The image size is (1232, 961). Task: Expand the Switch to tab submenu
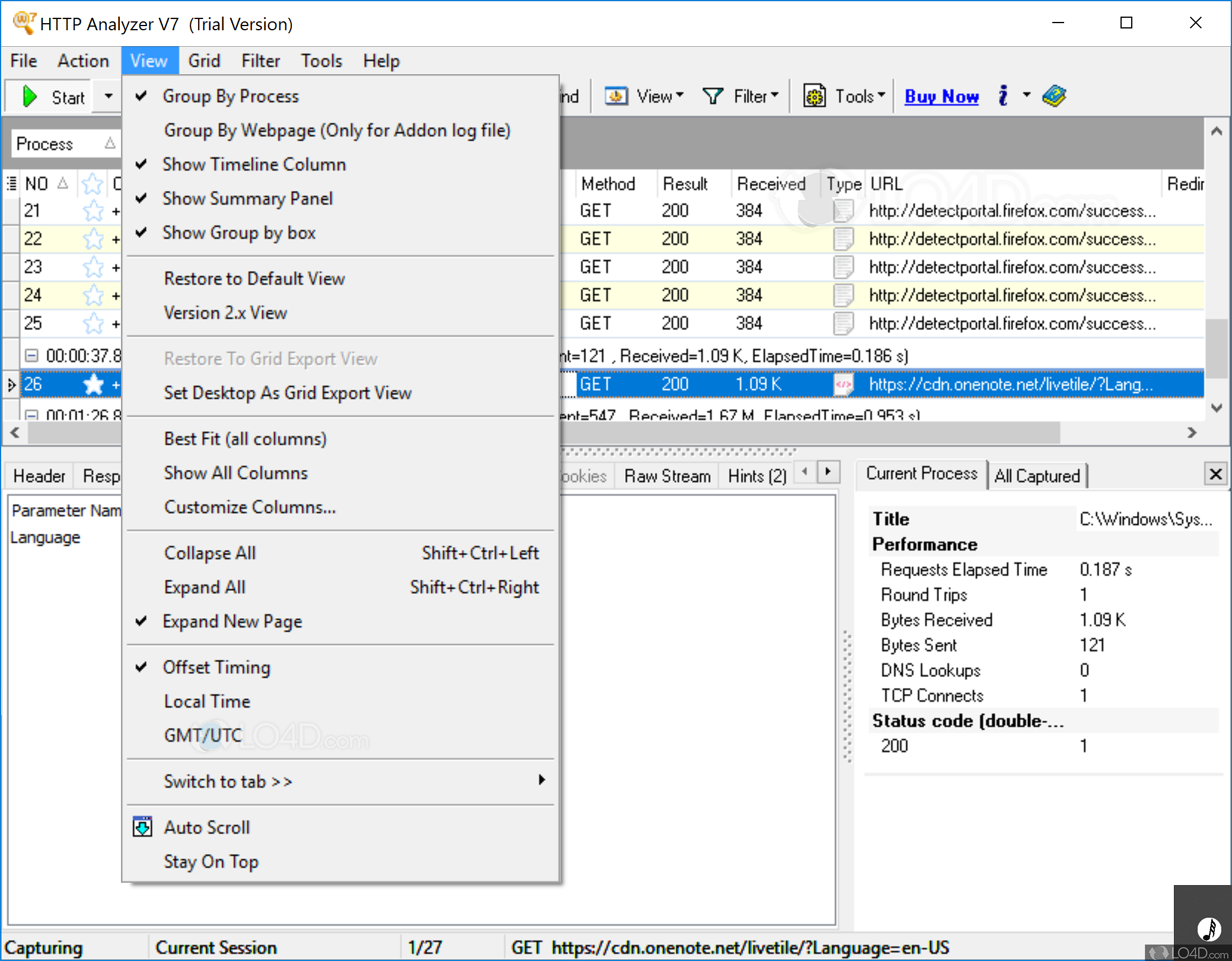click(x=227, y=781)
